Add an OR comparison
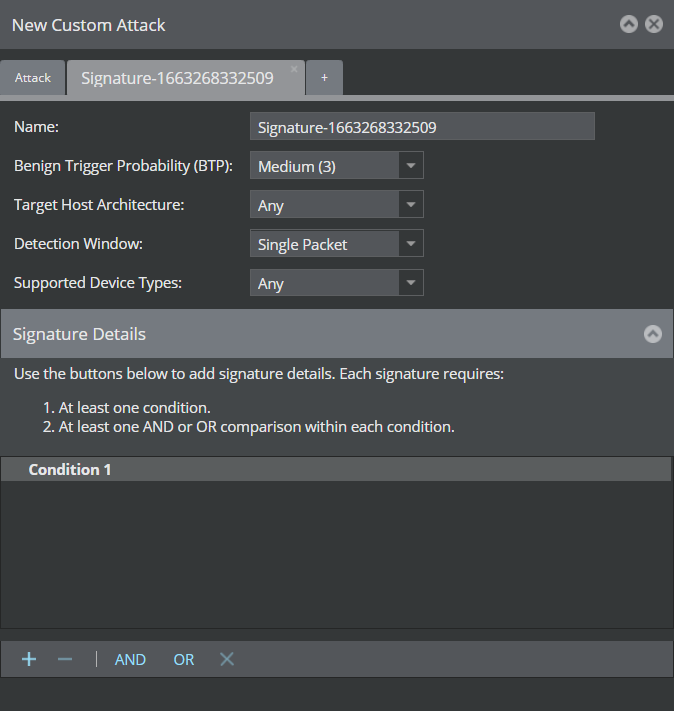 [x=184, y=659]
